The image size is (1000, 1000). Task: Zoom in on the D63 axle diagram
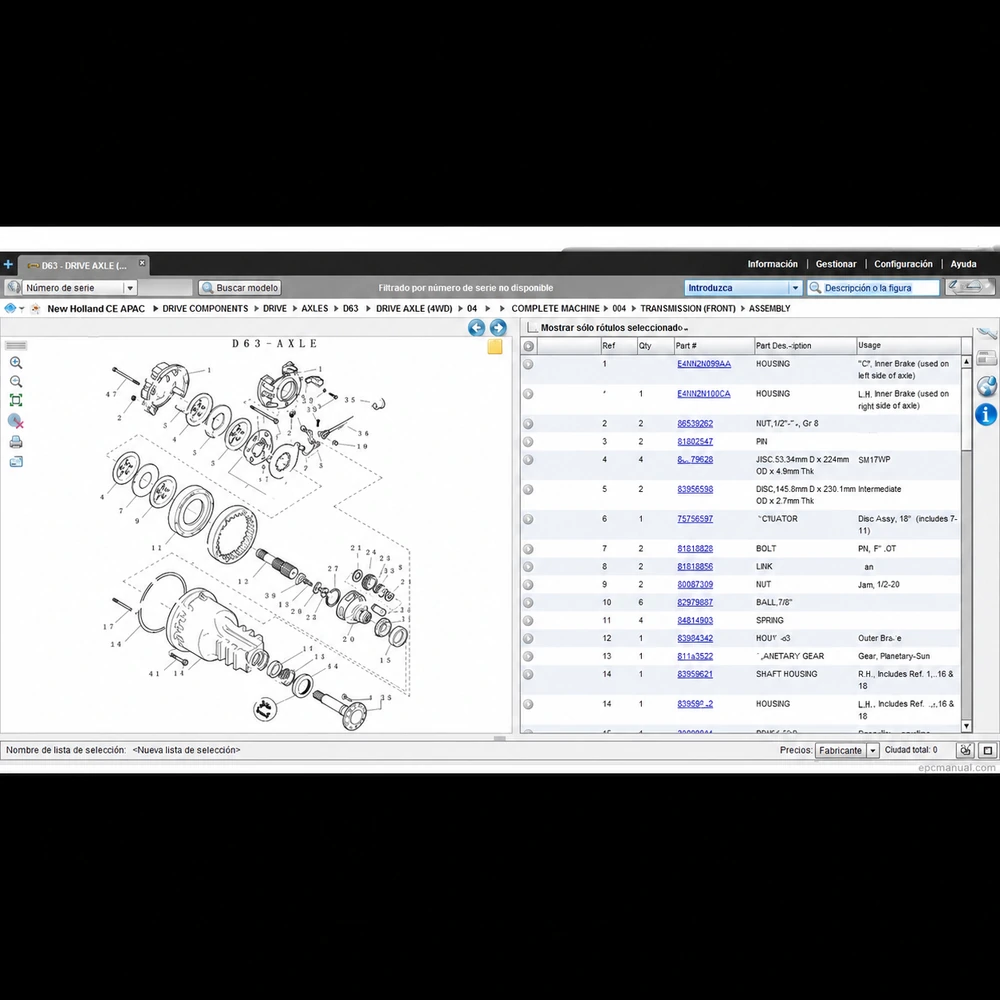coord(16,363)
